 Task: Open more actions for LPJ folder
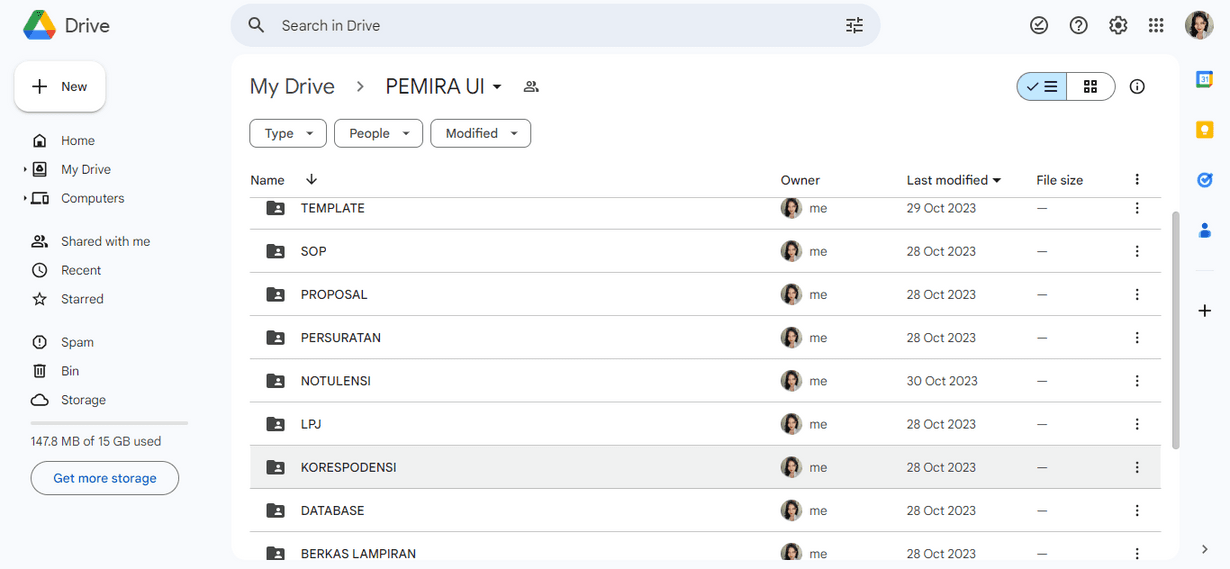point(1137,424)
